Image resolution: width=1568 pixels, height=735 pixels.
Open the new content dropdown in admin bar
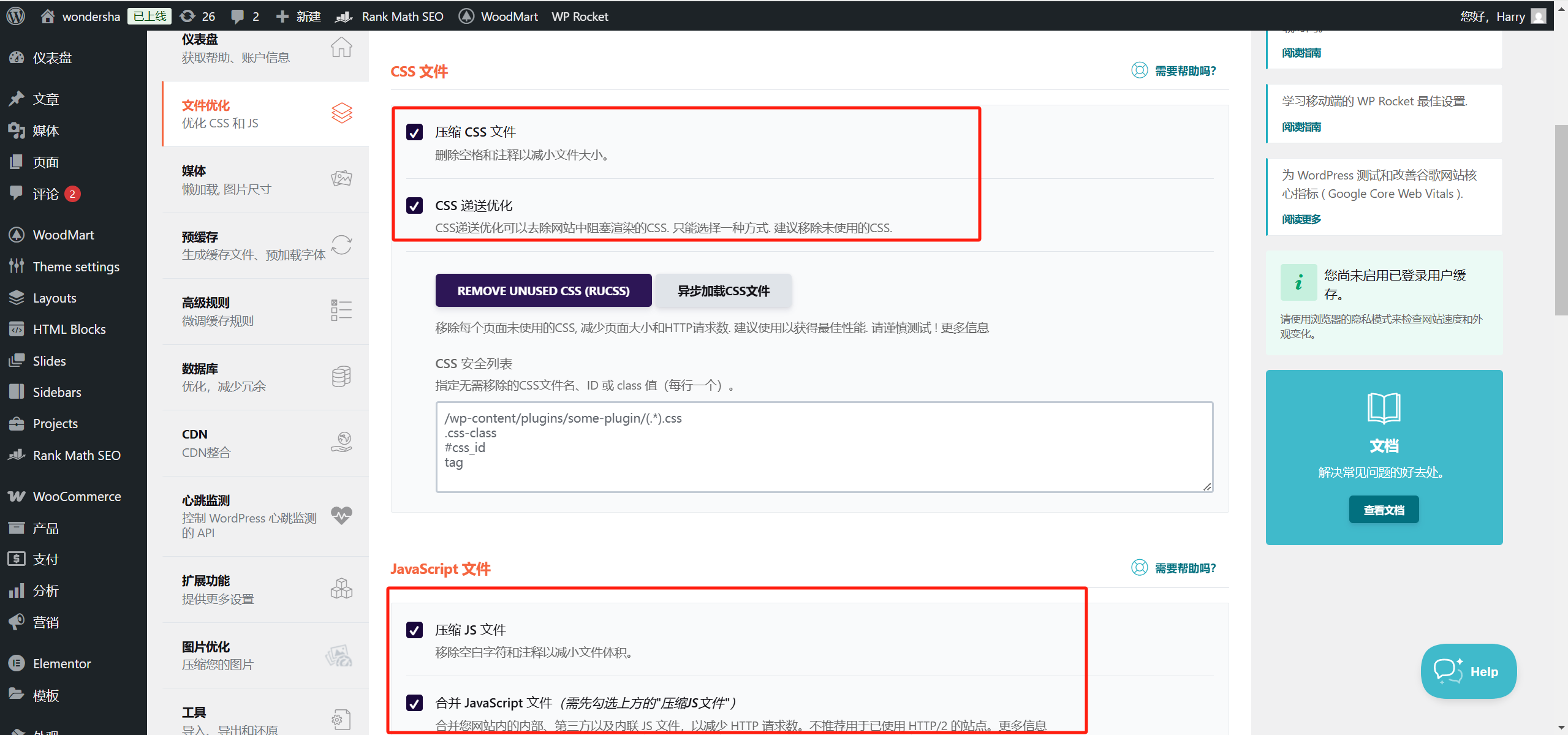pyautogui.click(x=299, y=17)
